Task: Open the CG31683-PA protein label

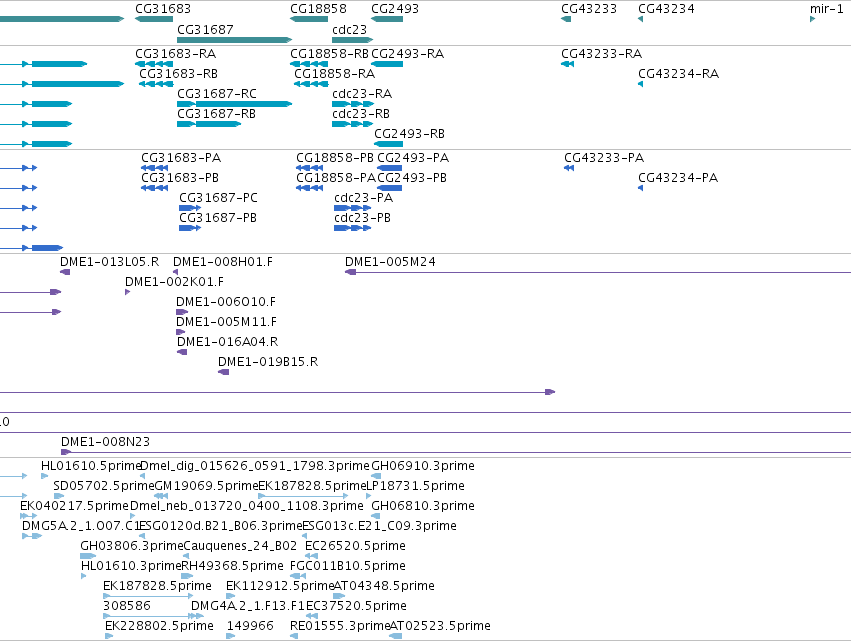Action: [x=181, y=158]
